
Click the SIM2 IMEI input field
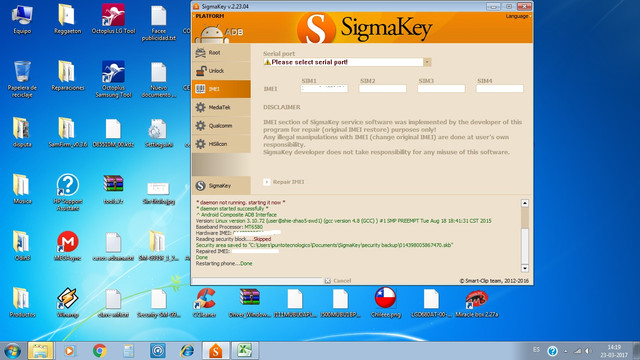(382, 89)
